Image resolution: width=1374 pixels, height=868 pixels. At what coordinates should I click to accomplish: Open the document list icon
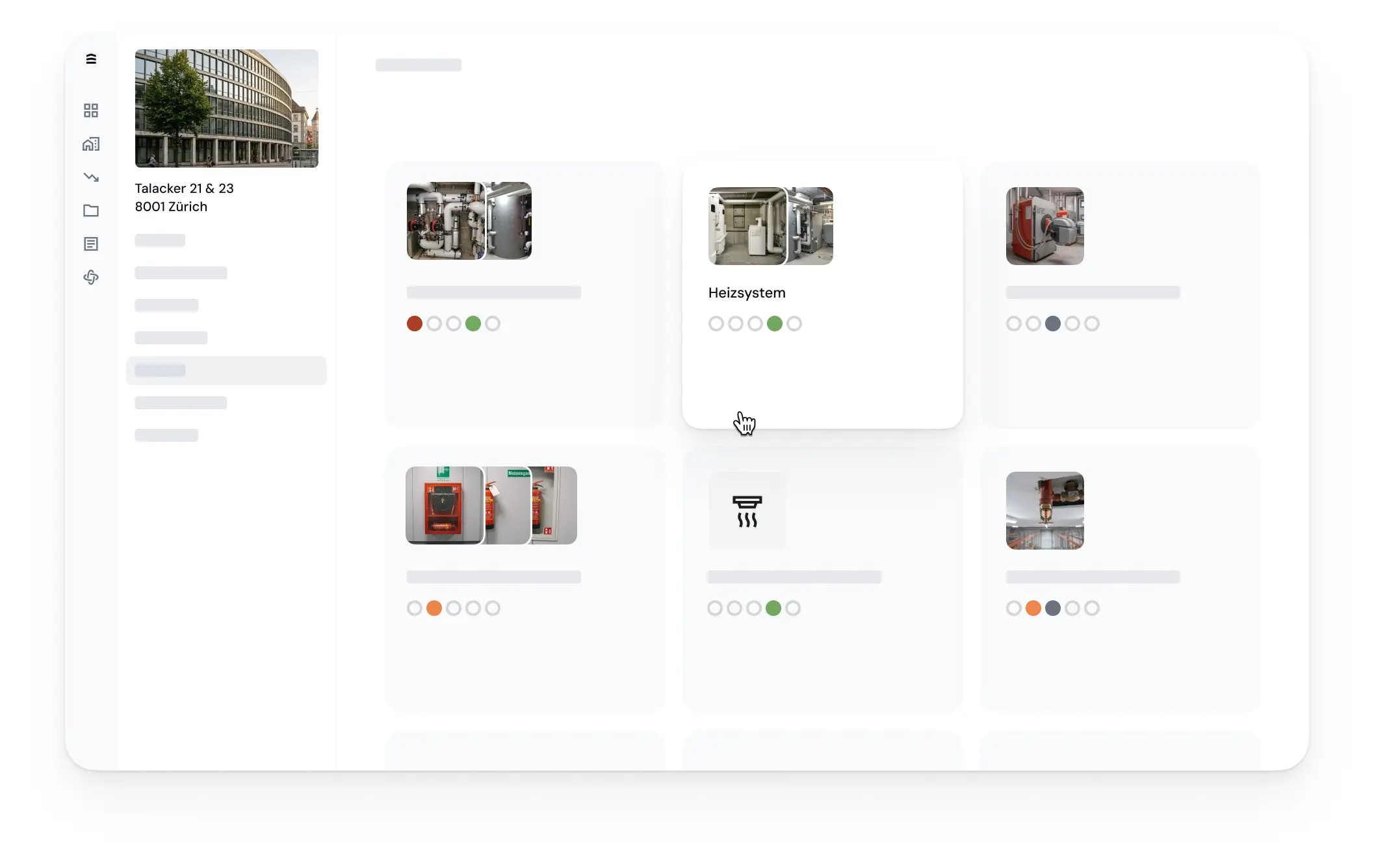pyautogui.click(x=91, y=244)
